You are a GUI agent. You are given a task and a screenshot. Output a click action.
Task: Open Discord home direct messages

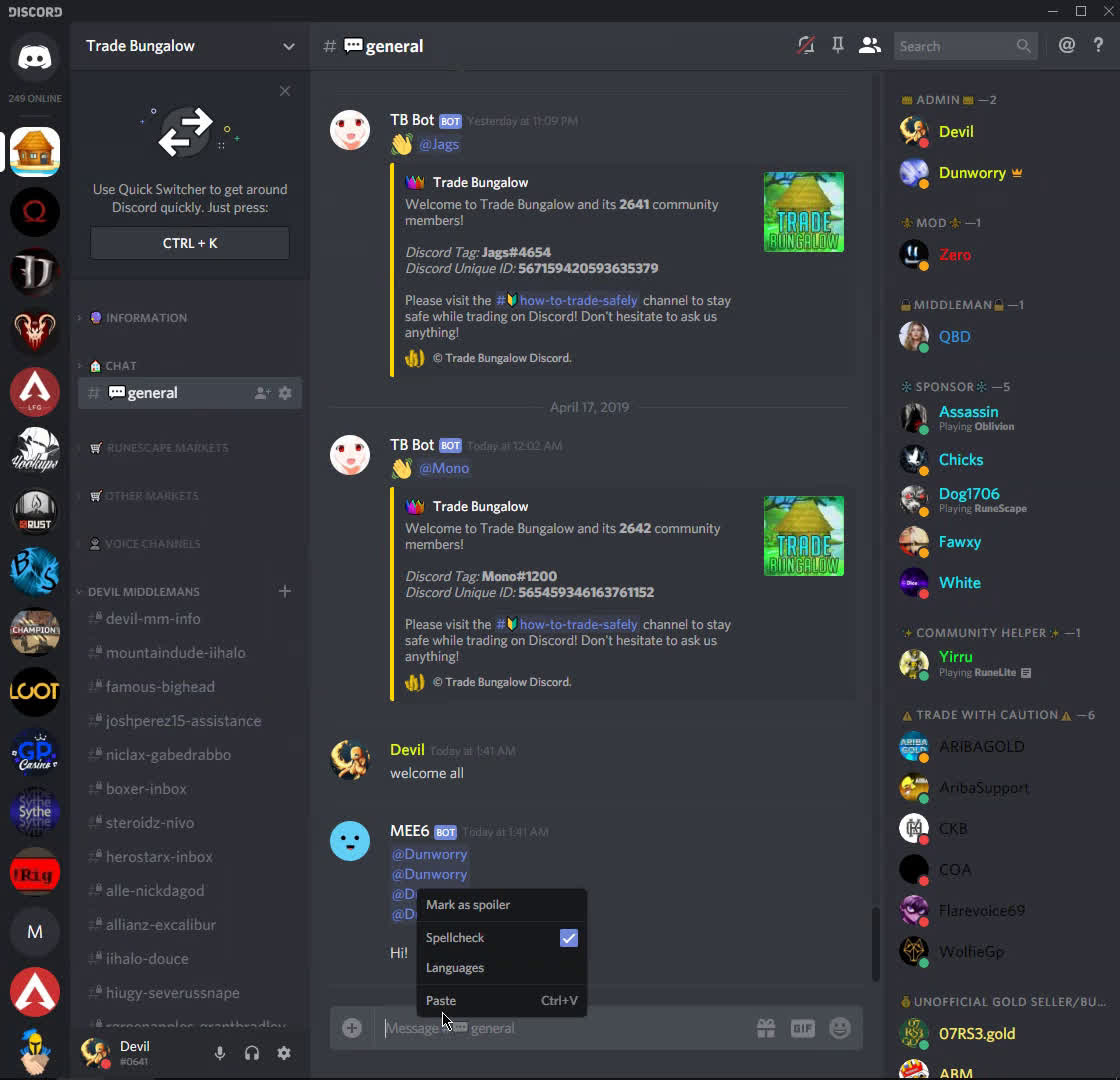point(34,57)
